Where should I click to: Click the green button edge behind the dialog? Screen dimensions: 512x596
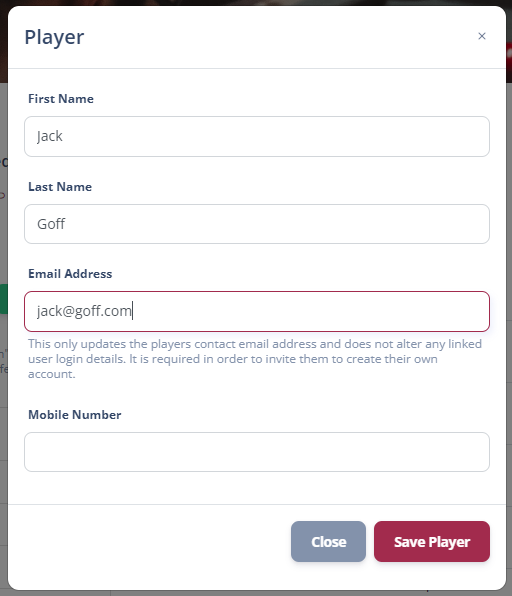pyautogui.click(x=3, y=299)
